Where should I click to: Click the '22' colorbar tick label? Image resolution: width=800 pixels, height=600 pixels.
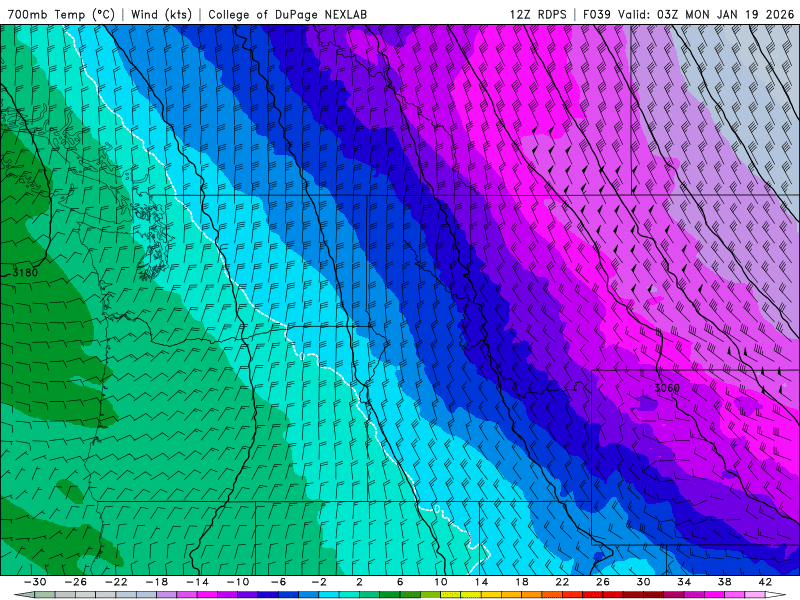(x=562, y=582)
